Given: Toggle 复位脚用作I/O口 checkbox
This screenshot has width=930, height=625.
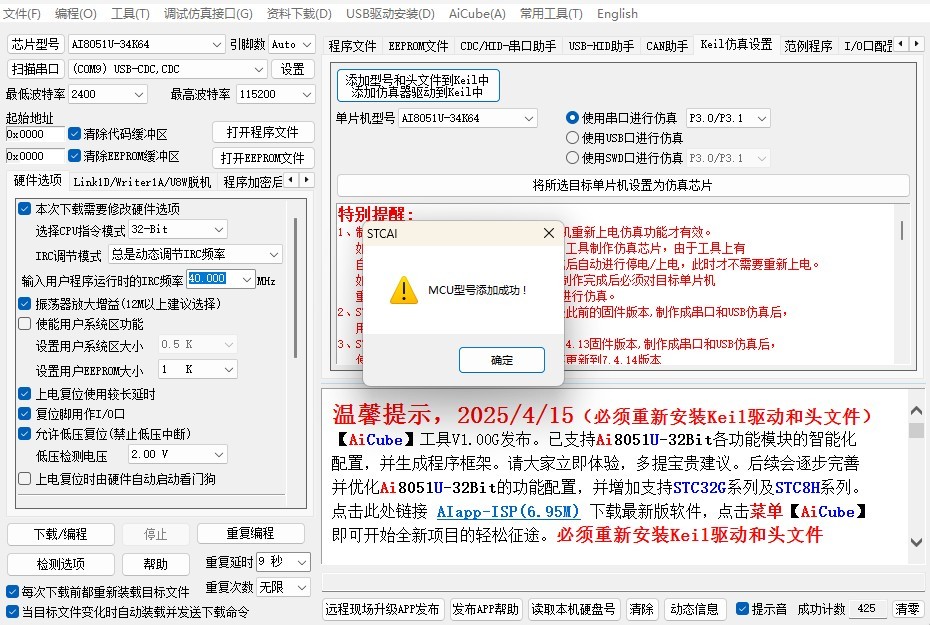Looking at the screenshot, I should pos(24,414).
